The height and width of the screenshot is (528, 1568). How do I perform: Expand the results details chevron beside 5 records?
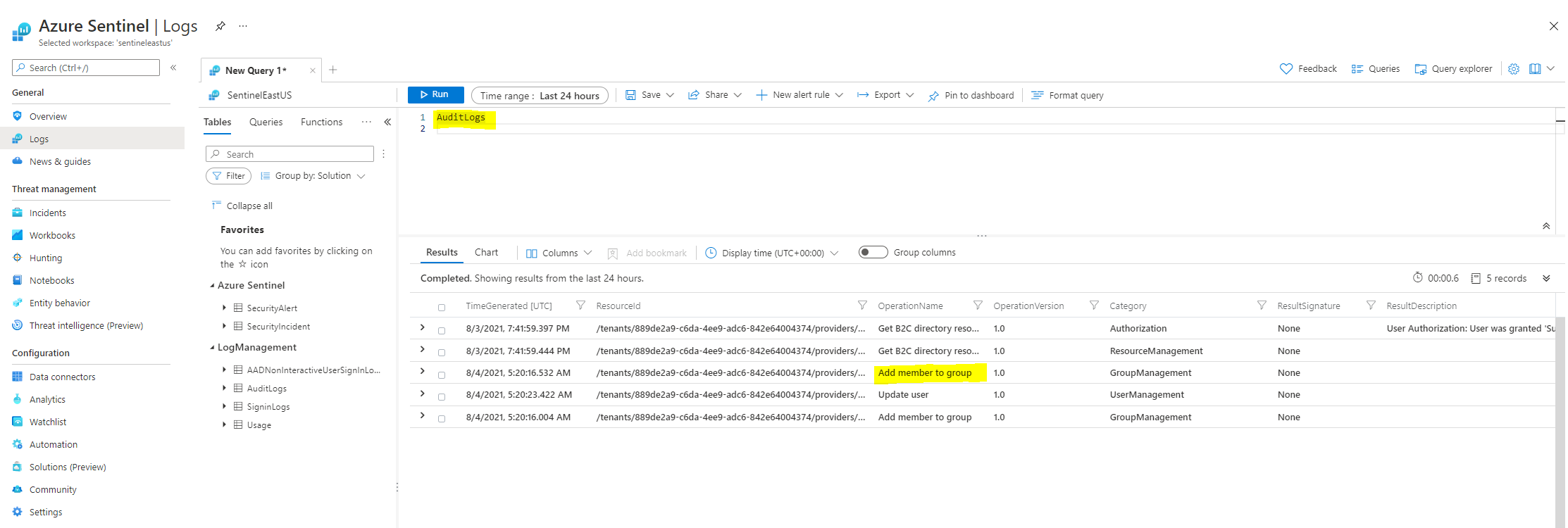[x=1546, y=278]
